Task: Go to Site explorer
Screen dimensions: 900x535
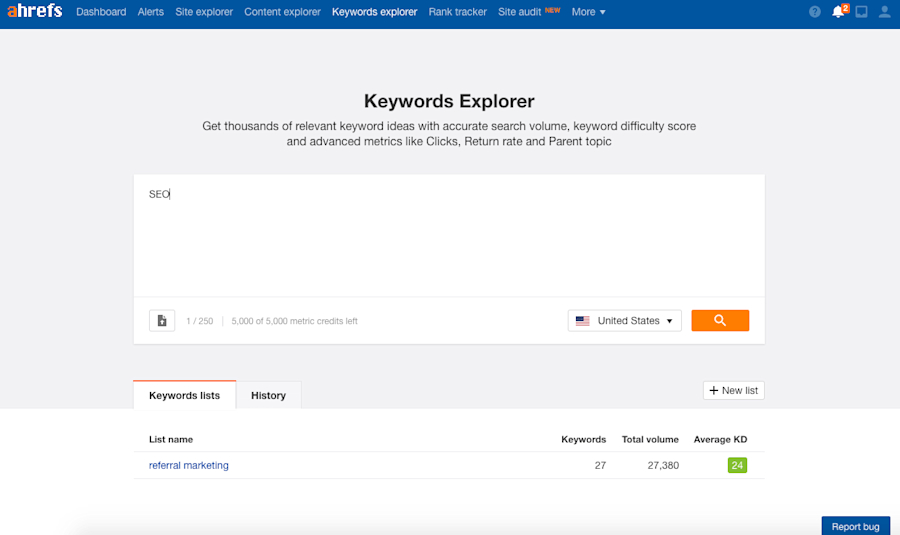Action: point(204,12)
